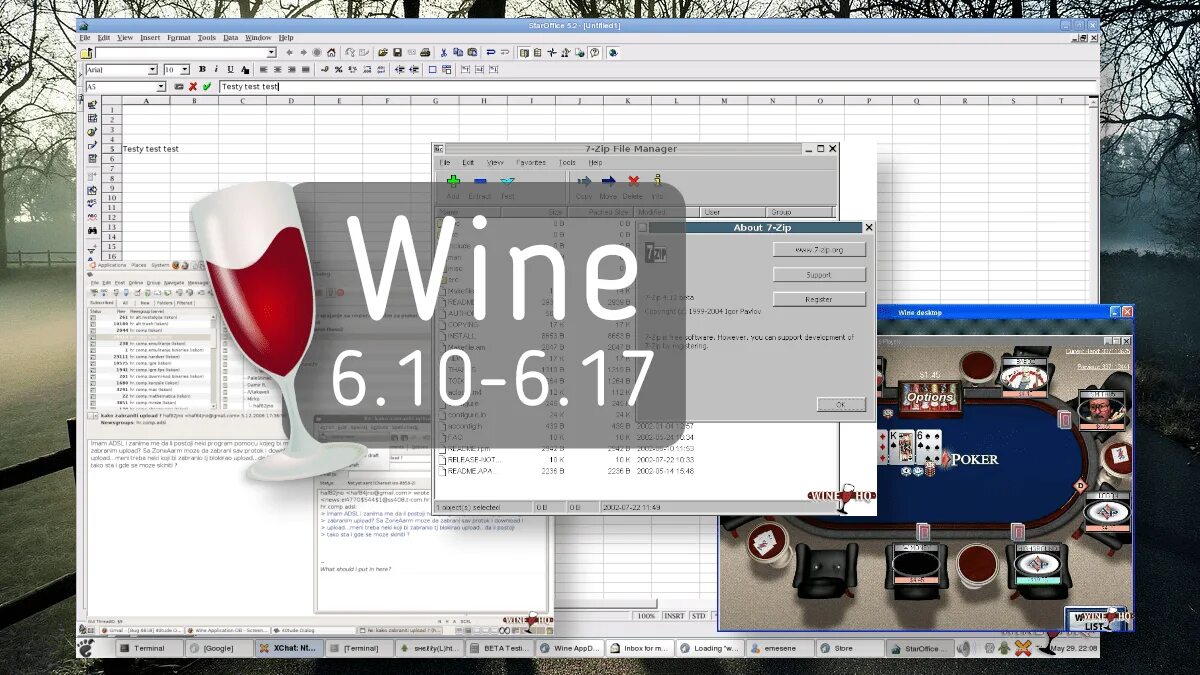Open the font size 10 dropdown
The height and width of the screenshot is (675, 1200).
point(185,70)
